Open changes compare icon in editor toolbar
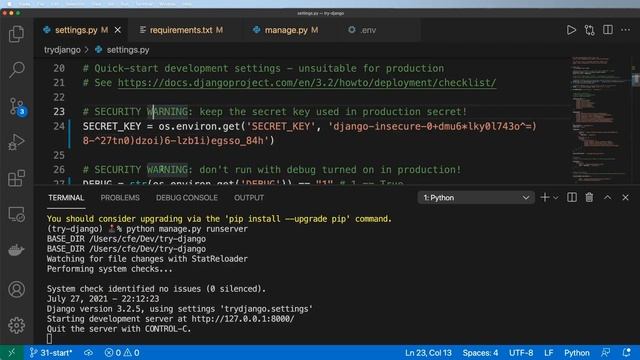 pyautogui.click(x=589, y=30)
